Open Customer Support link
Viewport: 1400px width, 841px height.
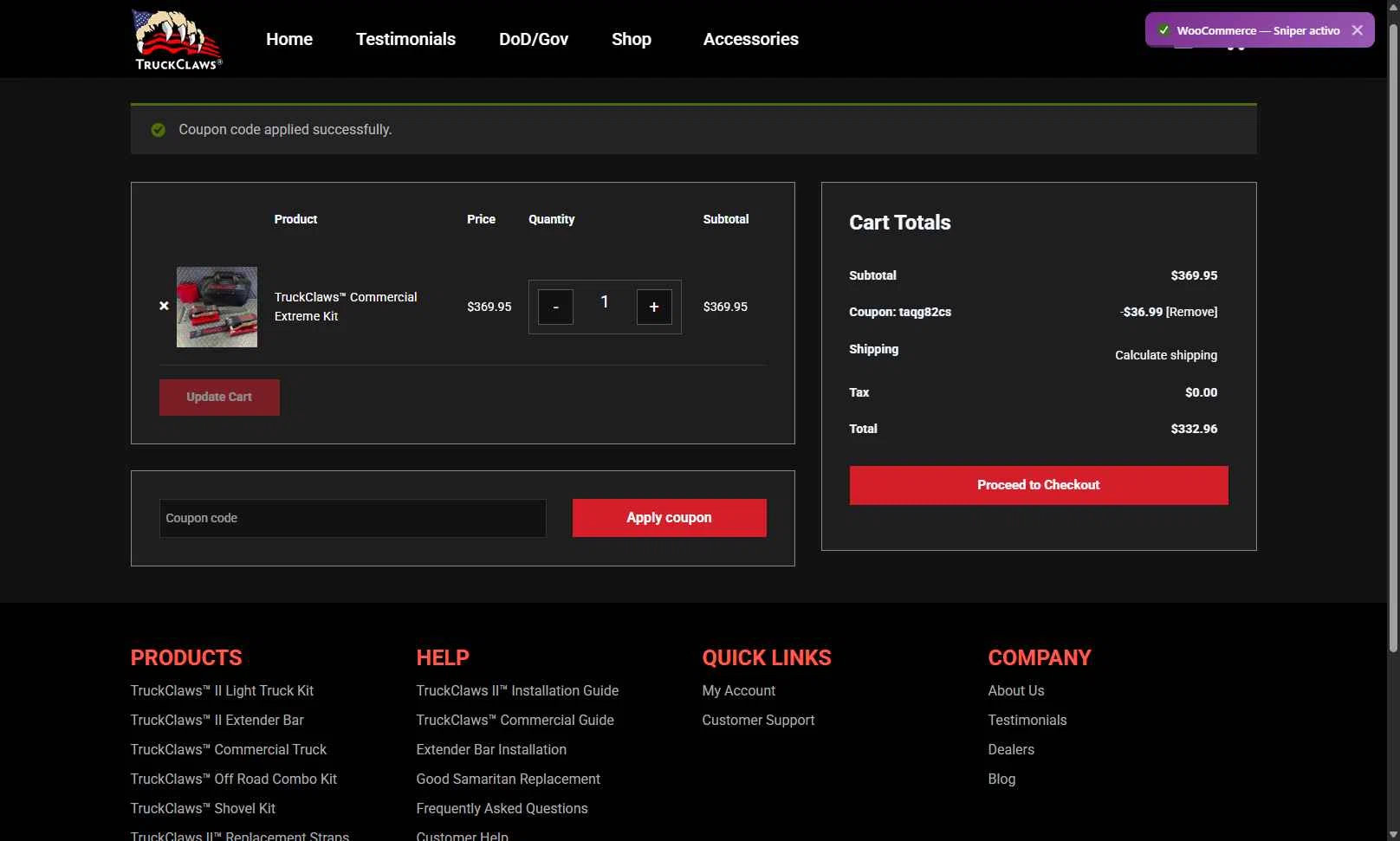point(758,720)
